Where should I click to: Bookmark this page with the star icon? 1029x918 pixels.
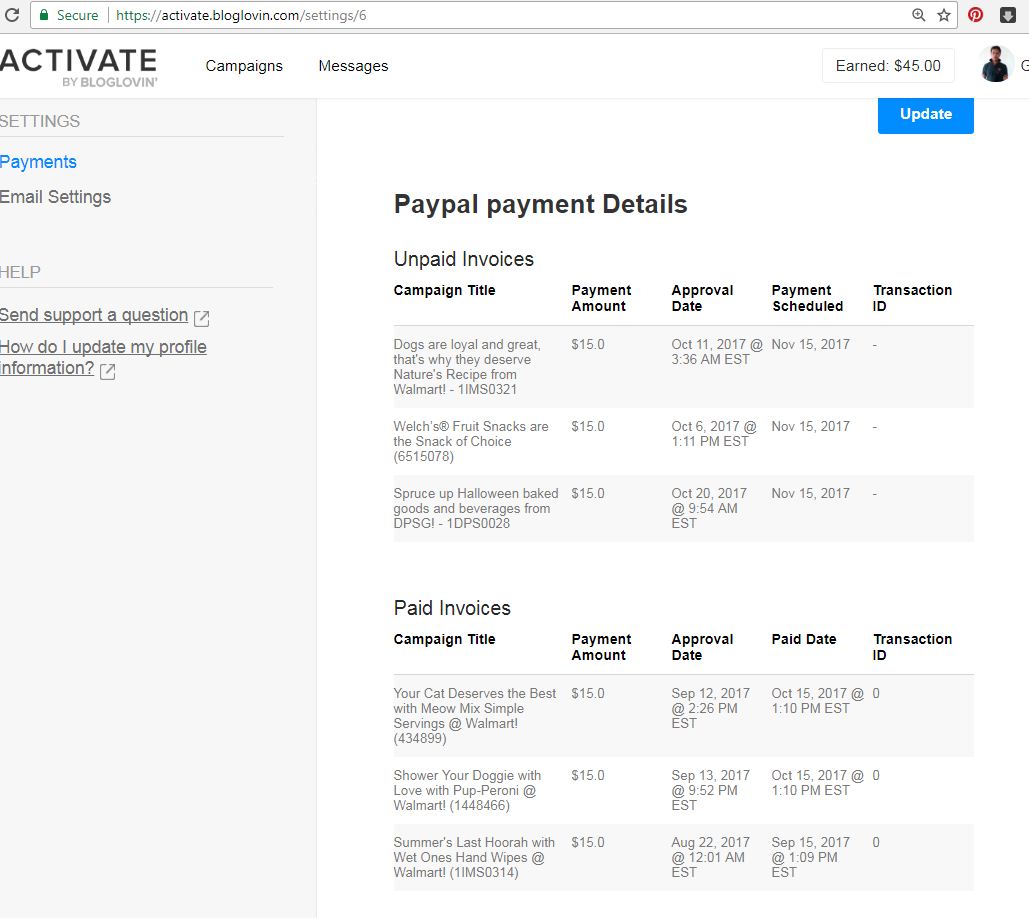(x=944, y=15)
